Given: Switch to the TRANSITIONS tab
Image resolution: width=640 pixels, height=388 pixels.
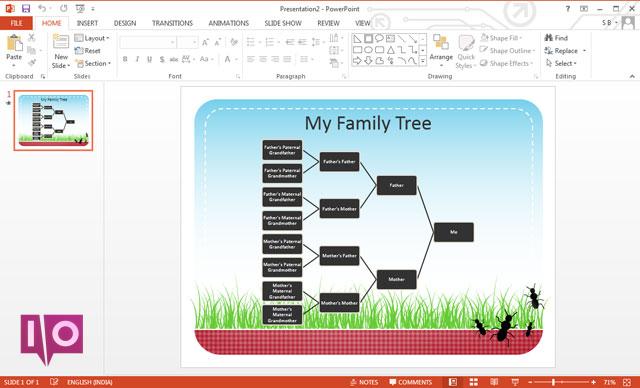Looking at the screenshot, I should 172,23.
